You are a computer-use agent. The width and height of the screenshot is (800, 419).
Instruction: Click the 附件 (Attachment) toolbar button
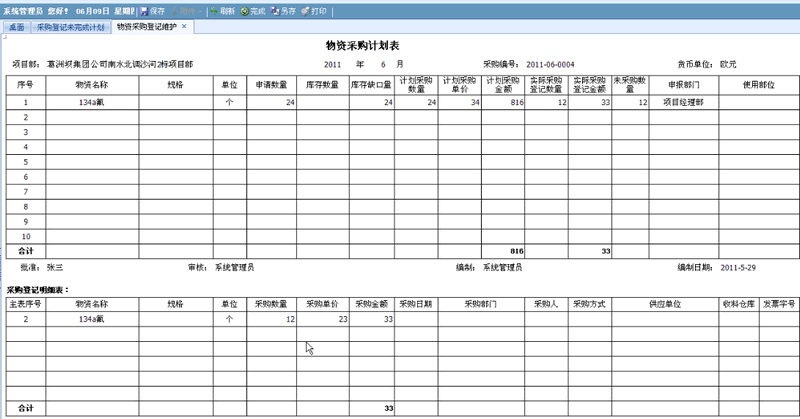tap(188, 10)
